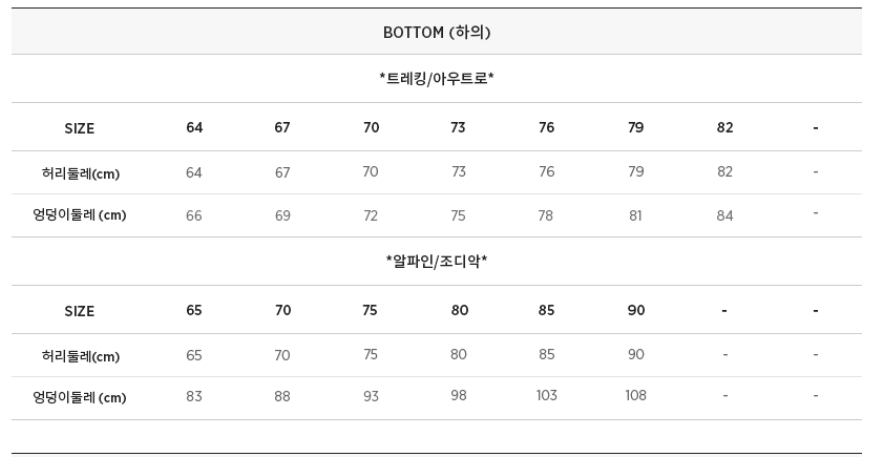Click the SIZE label in the 알파인/조디악 table
This screenshot has width=882, height=457.
click(80, 311)
